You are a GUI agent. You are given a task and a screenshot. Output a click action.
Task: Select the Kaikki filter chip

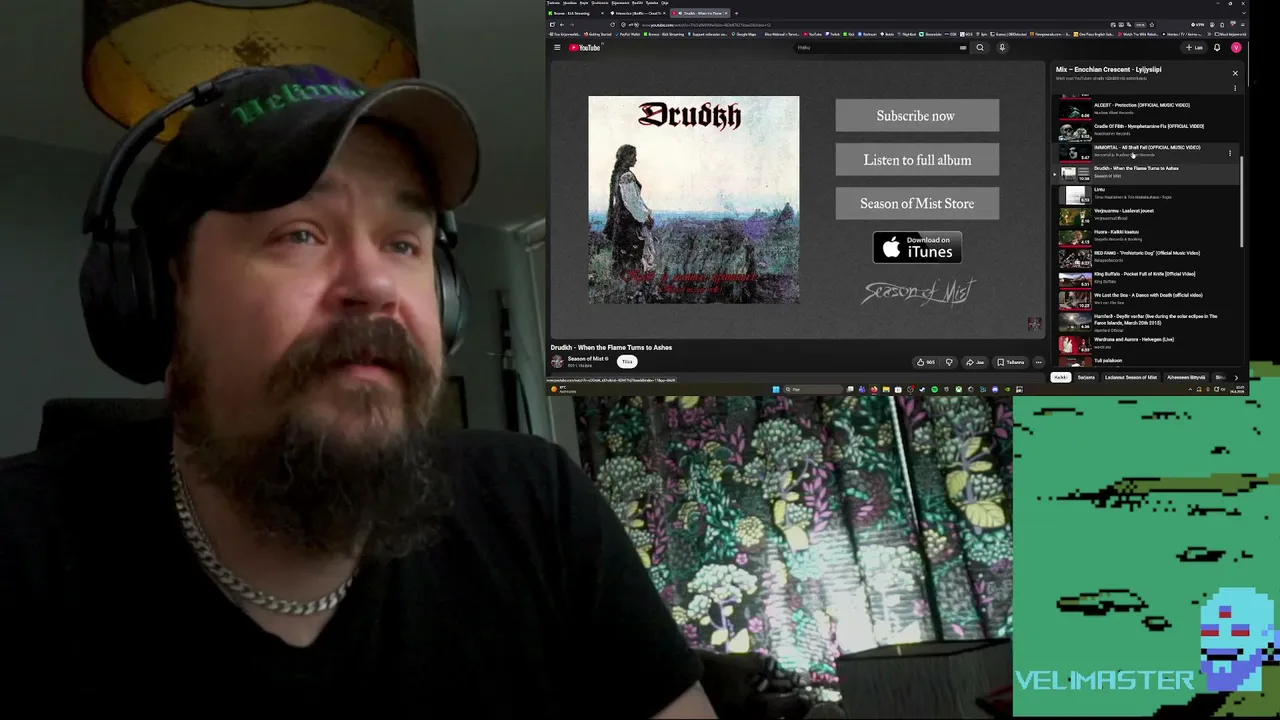click(x=1061, y=377)
